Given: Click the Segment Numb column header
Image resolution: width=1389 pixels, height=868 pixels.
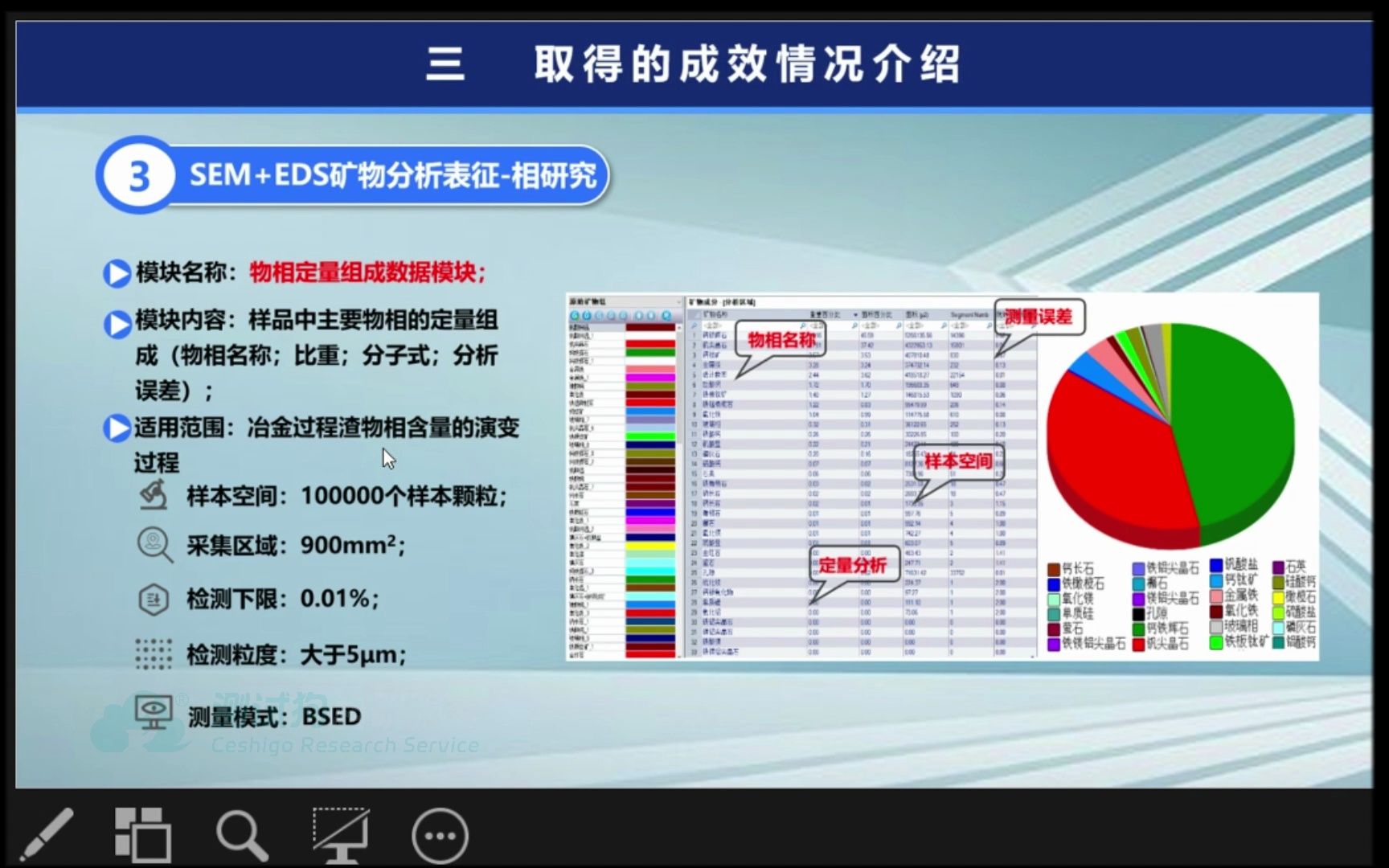Looking at the screenshot, I should point(969,315).
